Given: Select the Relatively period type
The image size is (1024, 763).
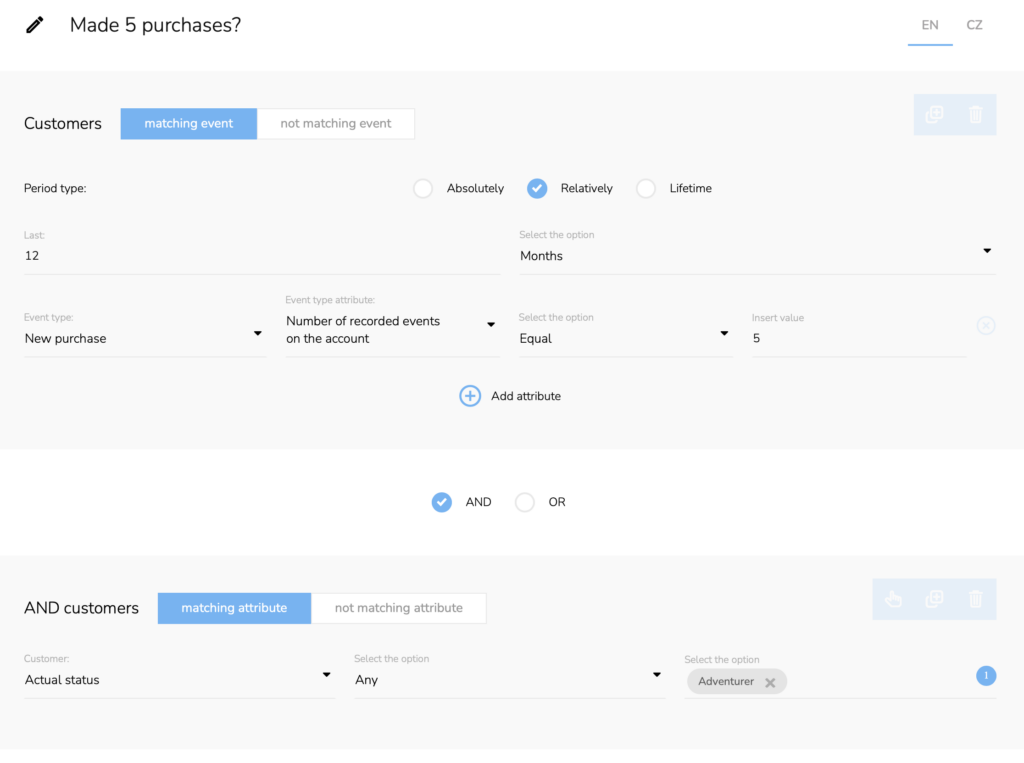Looking at the screenshot, I should tap(537, 188).
